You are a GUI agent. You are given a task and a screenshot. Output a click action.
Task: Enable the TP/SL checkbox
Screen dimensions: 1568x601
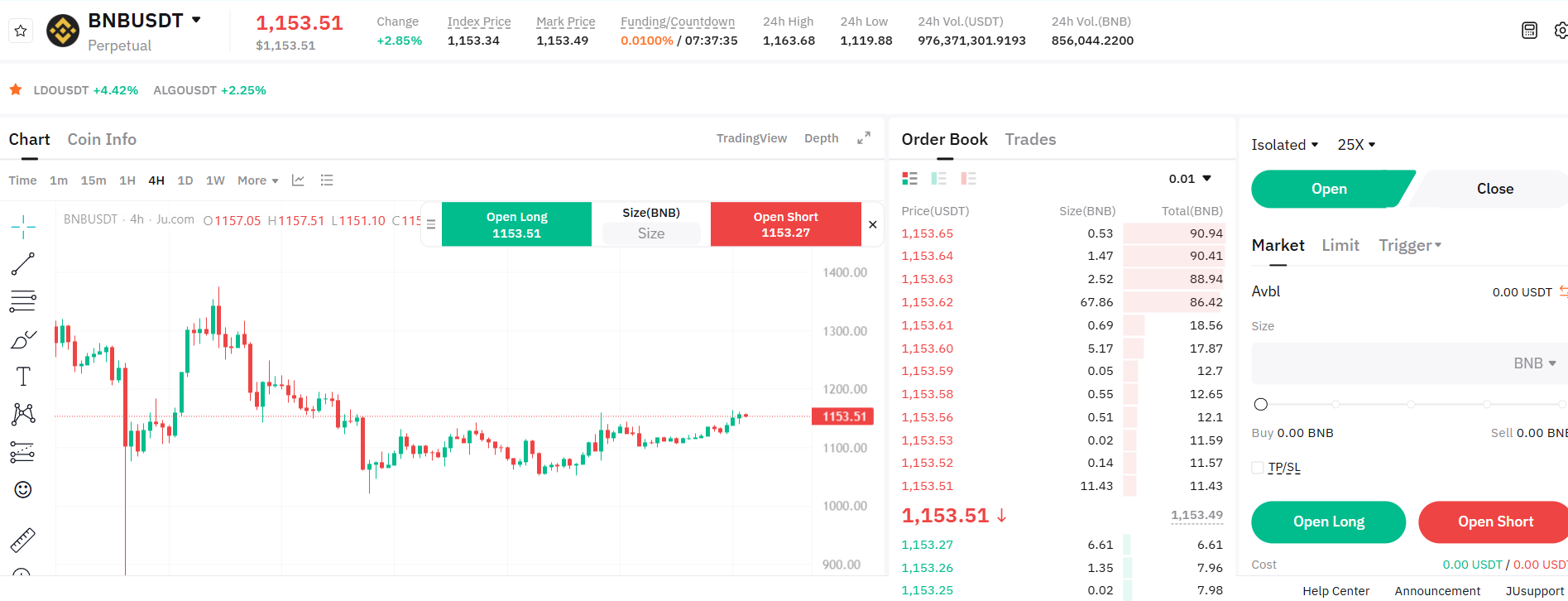1258,468
